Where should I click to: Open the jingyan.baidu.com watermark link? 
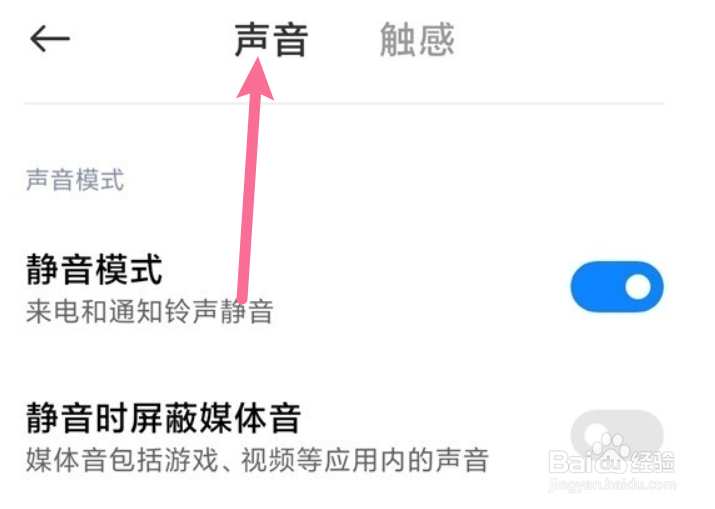(x=612, y=484)
